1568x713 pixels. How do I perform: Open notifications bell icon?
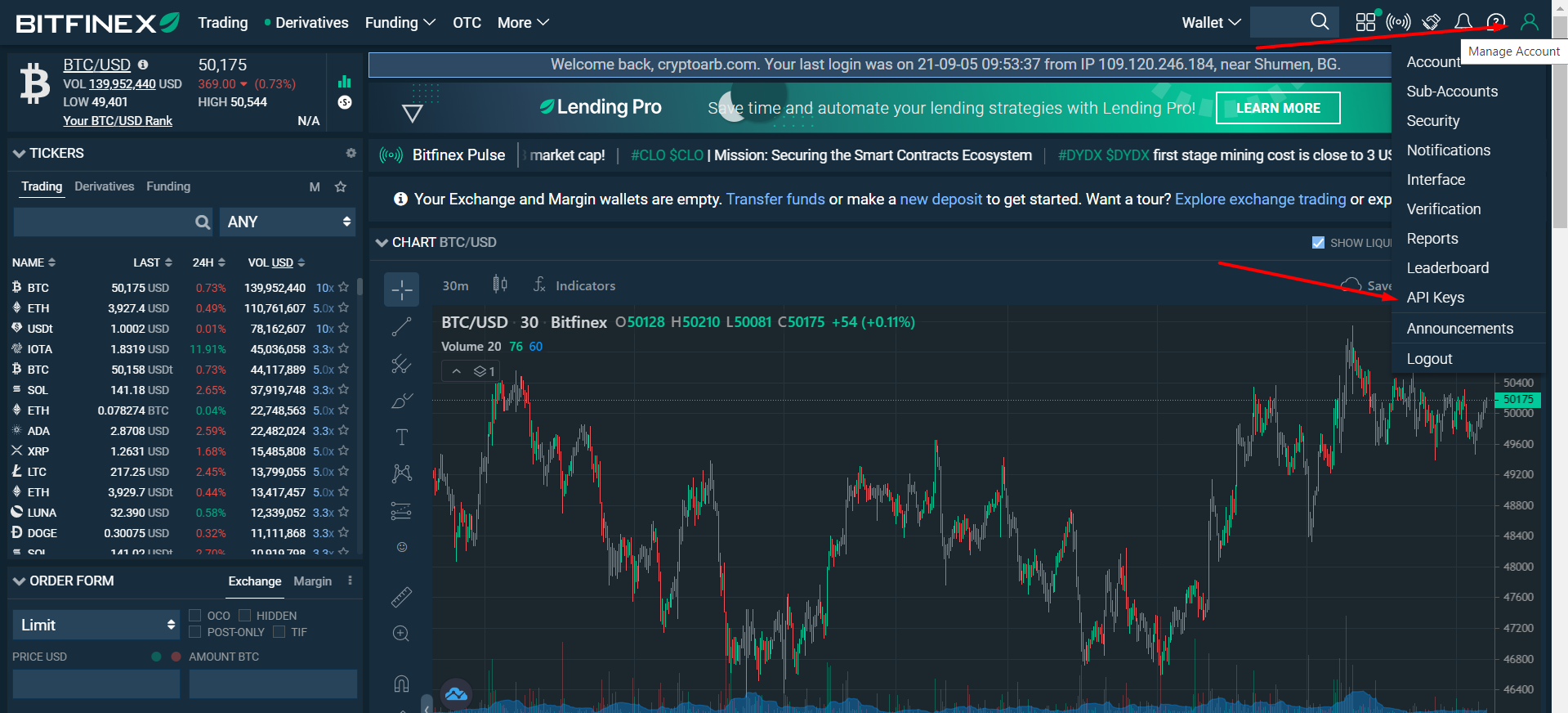pos(1463,22)
